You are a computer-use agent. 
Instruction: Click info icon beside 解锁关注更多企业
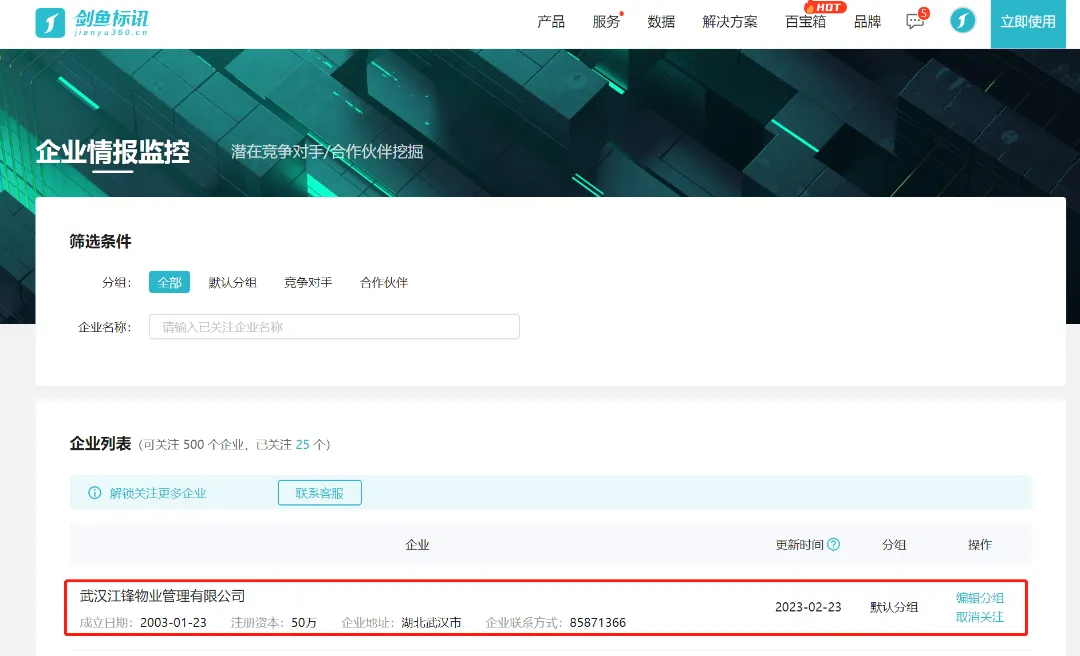95,493
